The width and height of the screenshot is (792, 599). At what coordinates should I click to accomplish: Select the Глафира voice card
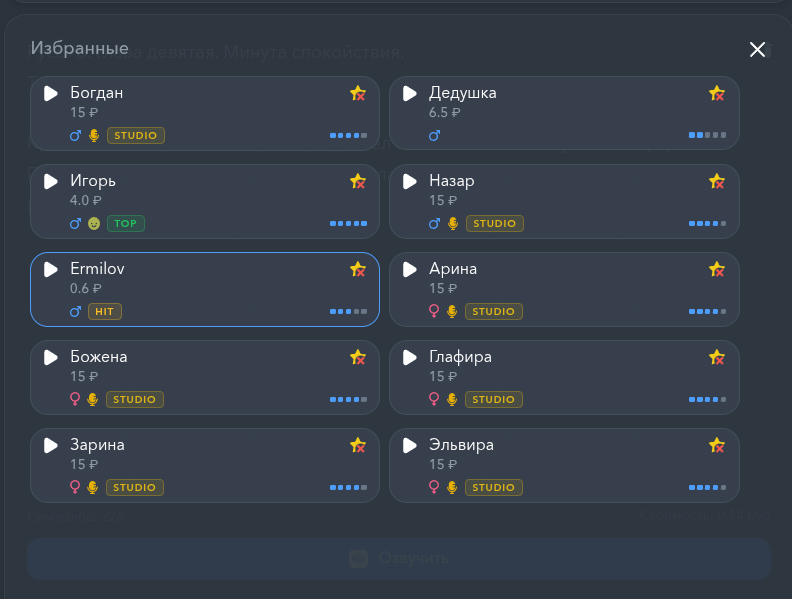tap(564, 377)
